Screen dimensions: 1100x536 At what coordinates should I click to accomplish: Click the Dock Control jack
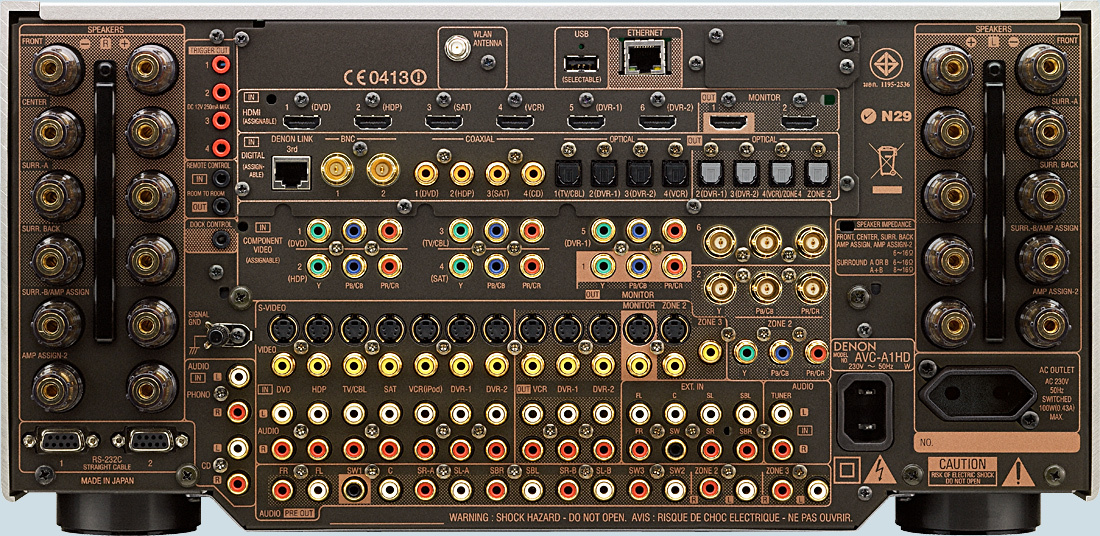coord(220,238)
